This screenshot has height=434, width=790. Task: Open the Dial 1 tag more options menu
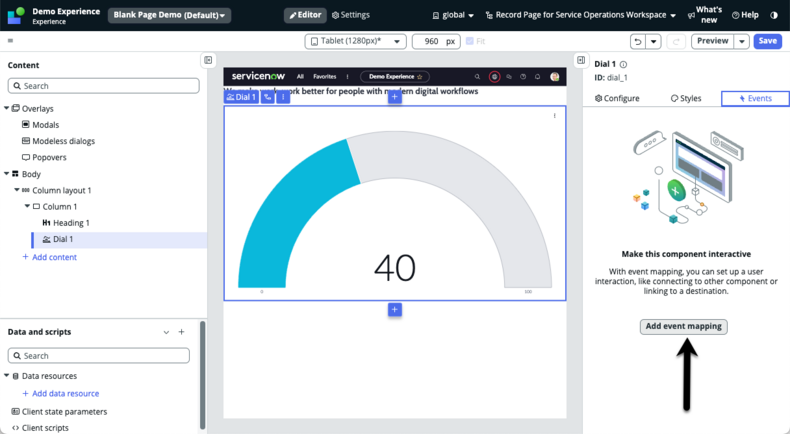[283, 97]
